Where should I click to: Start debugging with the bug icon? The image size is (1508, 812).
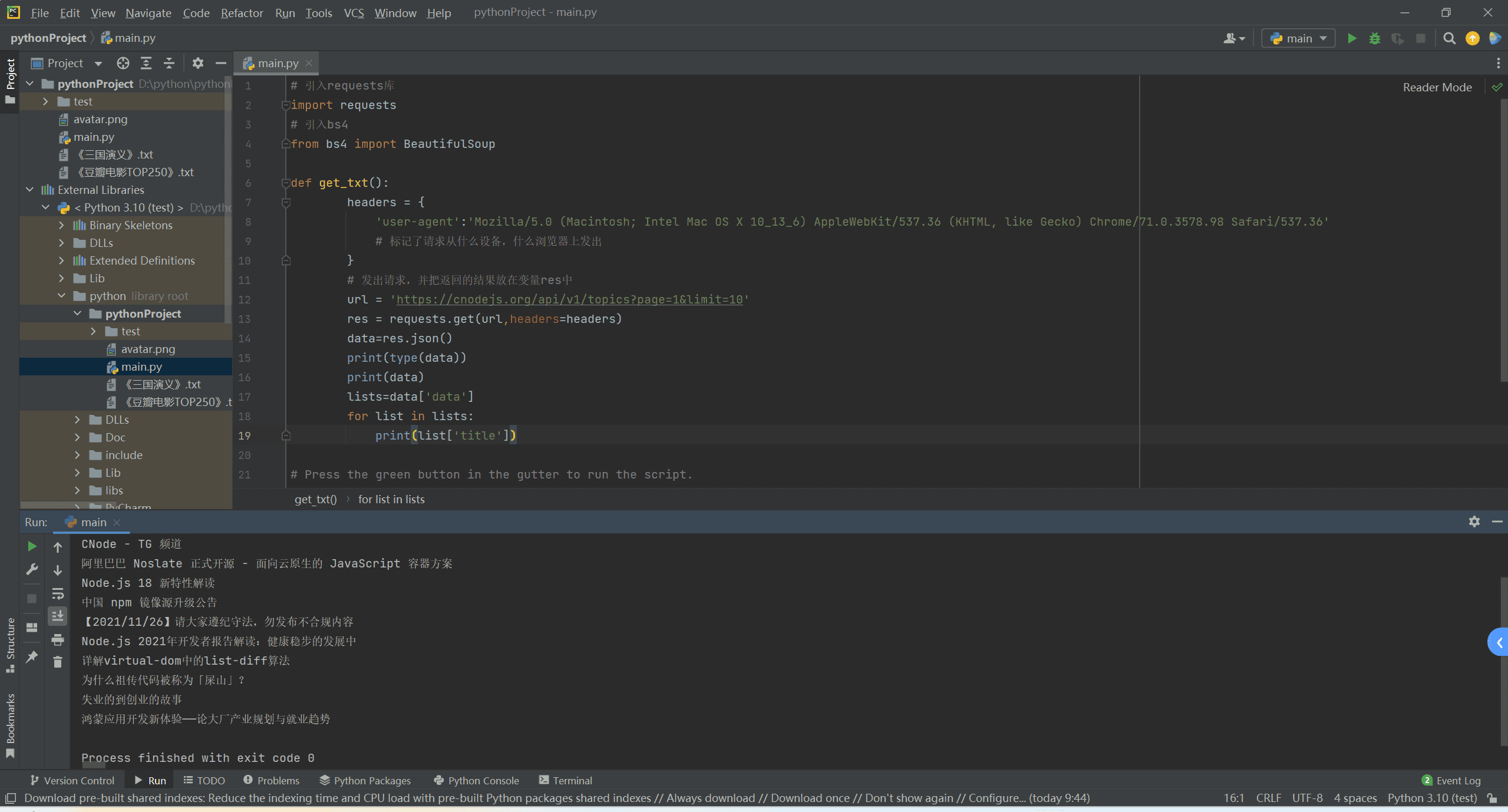pos(1375,38)
